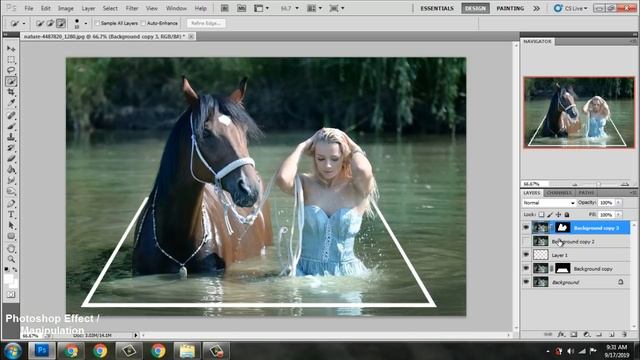This screenshot has width=640, height=360.
Task: Launch Bridge from the application bar
Action: pos(224,8)
